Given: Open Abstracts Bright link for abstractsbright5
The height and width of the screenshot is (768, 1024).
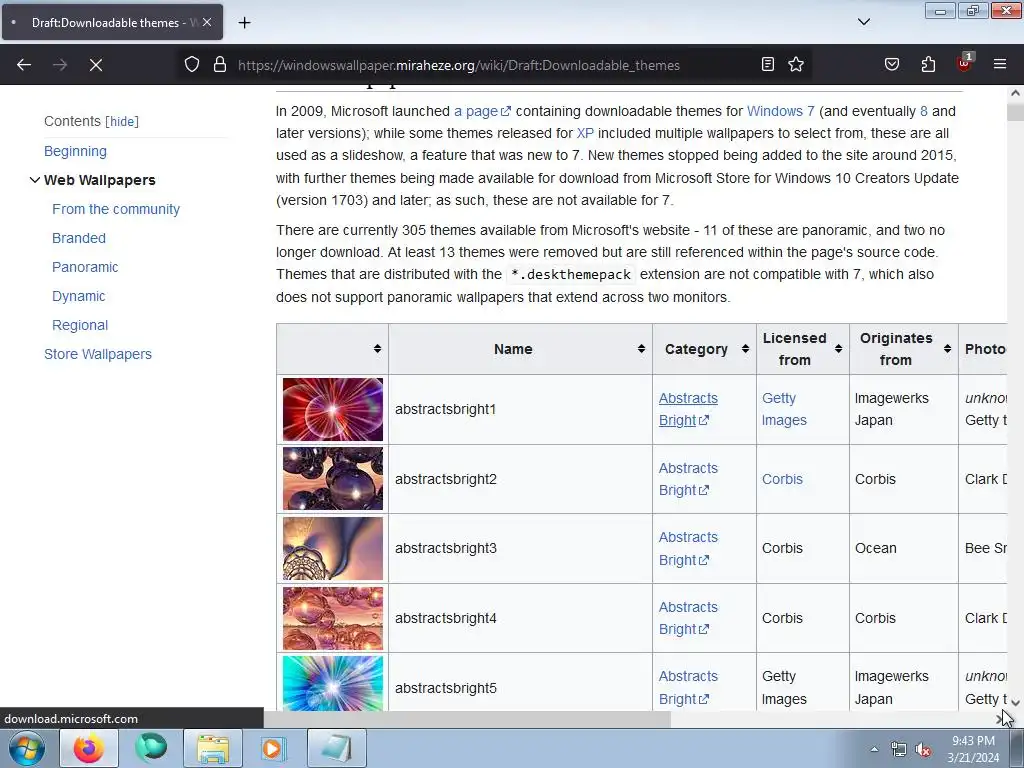Looking at the screenshot, I should point(688,688).
